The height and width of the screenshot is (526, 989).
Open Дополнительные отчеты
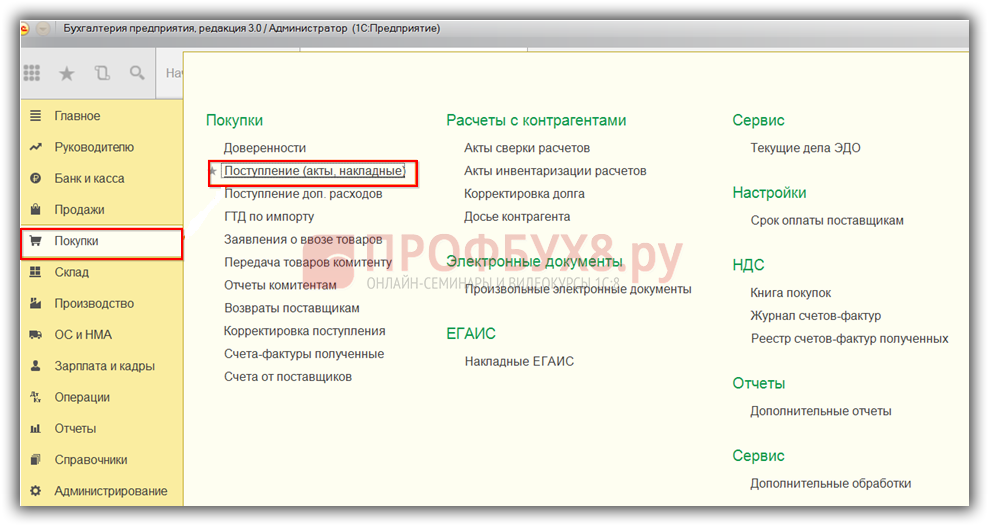click(821, 411)
